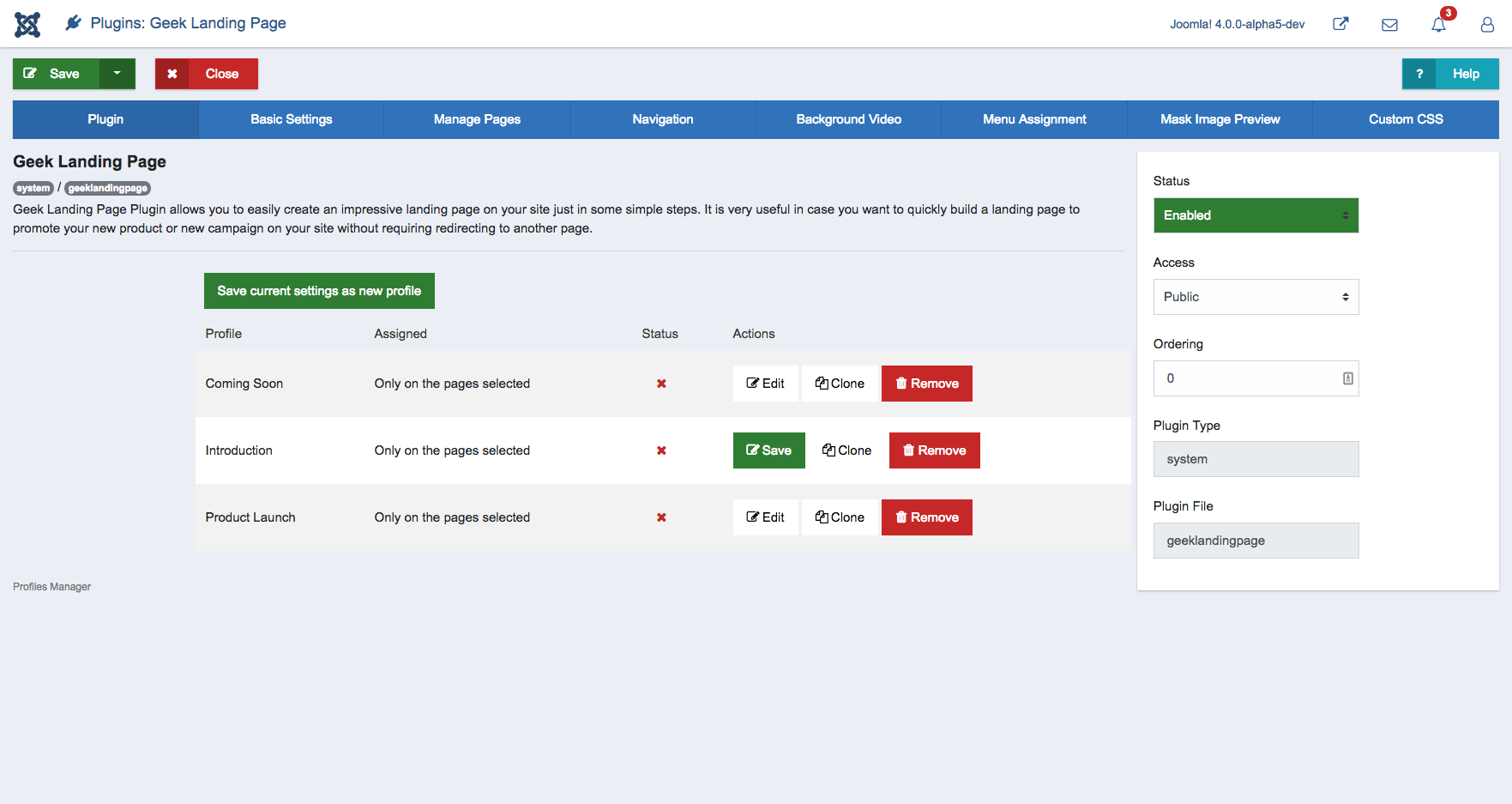Switch to the Basic Settings tab
This screenshot has width=1512, height=804.
coord(292,119)
